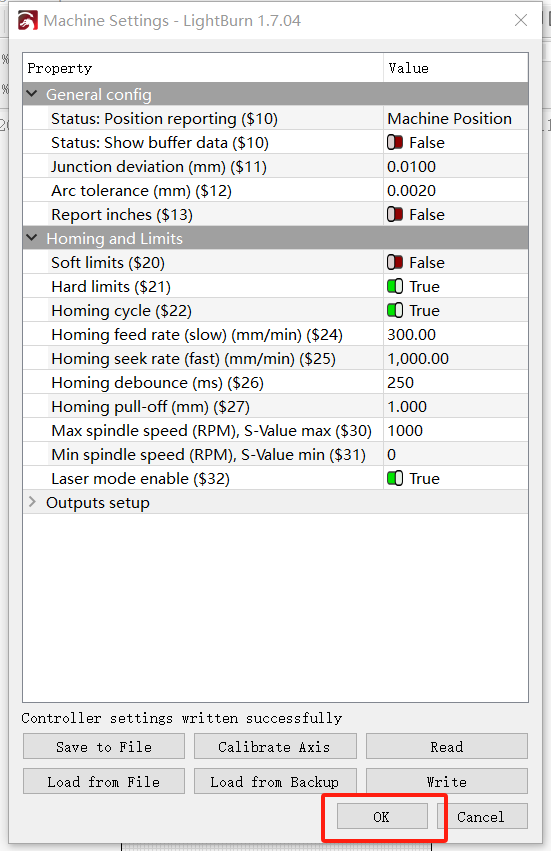Image resolution: width=551 pixels, height=851 pixels.
Task: Toggle Homing cycle ($22) switch
Action: [395, 310]
